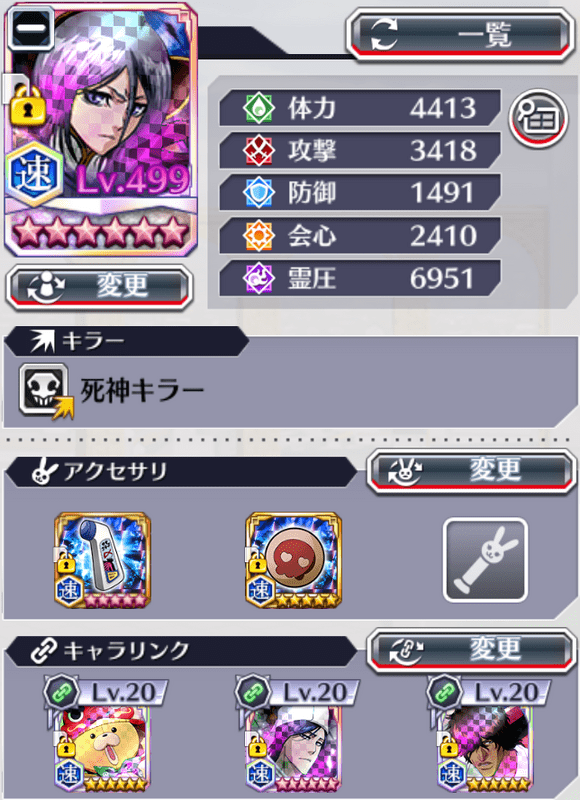Select the キャラリンク section header
The height and width of the screenshot is (800, 580).
[180, 651]
